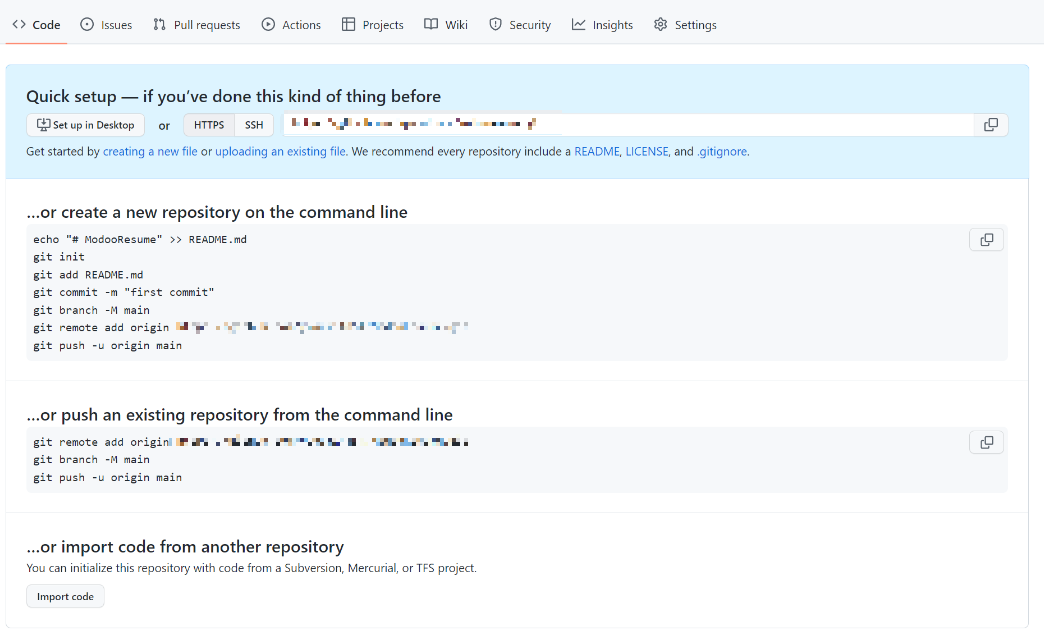This screenshot has height=634, width=1044.
Task: Copy the push existing repository commands
Action: [987, 442]
